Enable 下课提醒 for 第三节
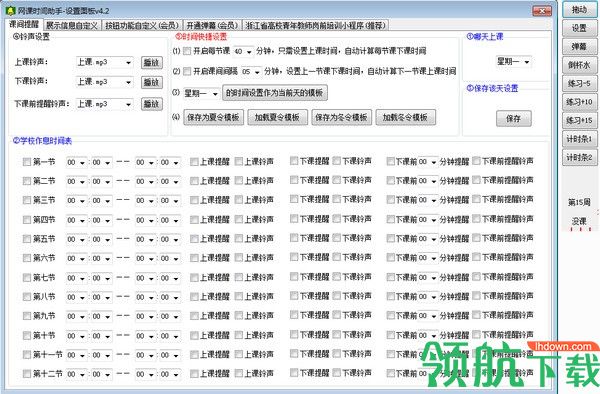 tap(294, 199)
